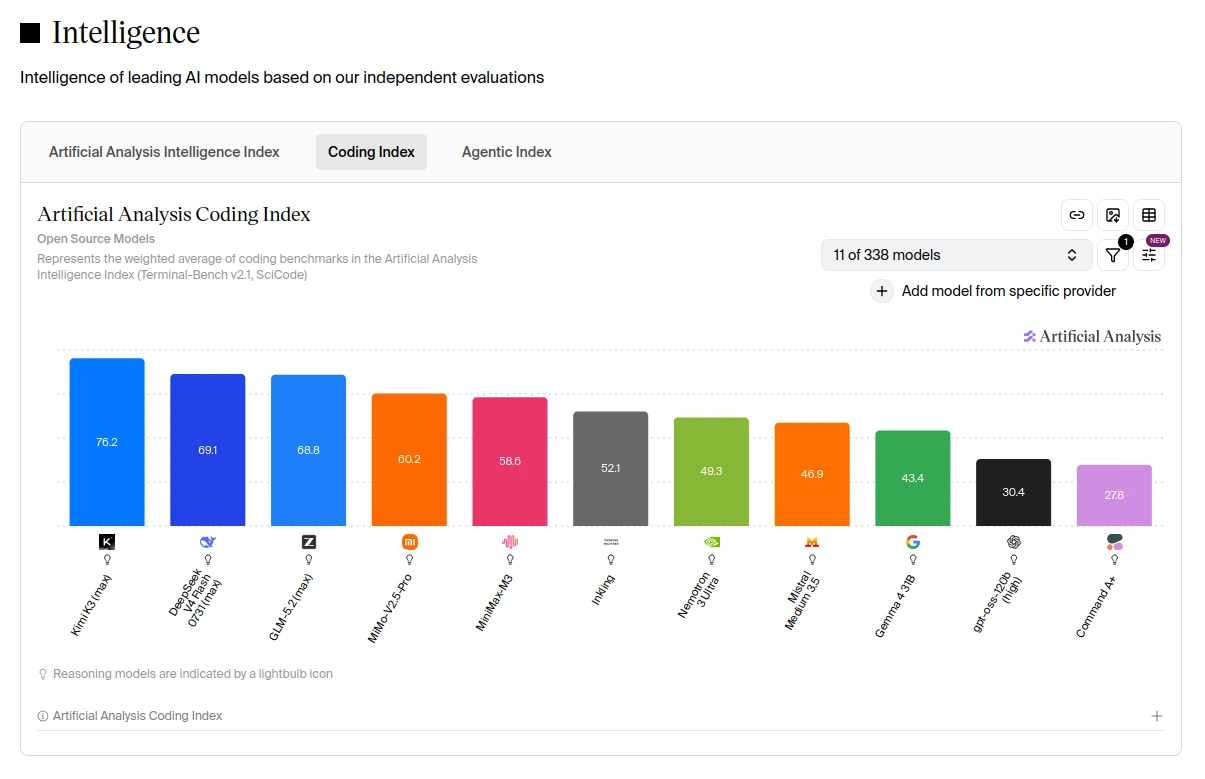Click the Artificial Analysis watermark logo
This screenshot has height=779, width=1205.
(1092, 336)
